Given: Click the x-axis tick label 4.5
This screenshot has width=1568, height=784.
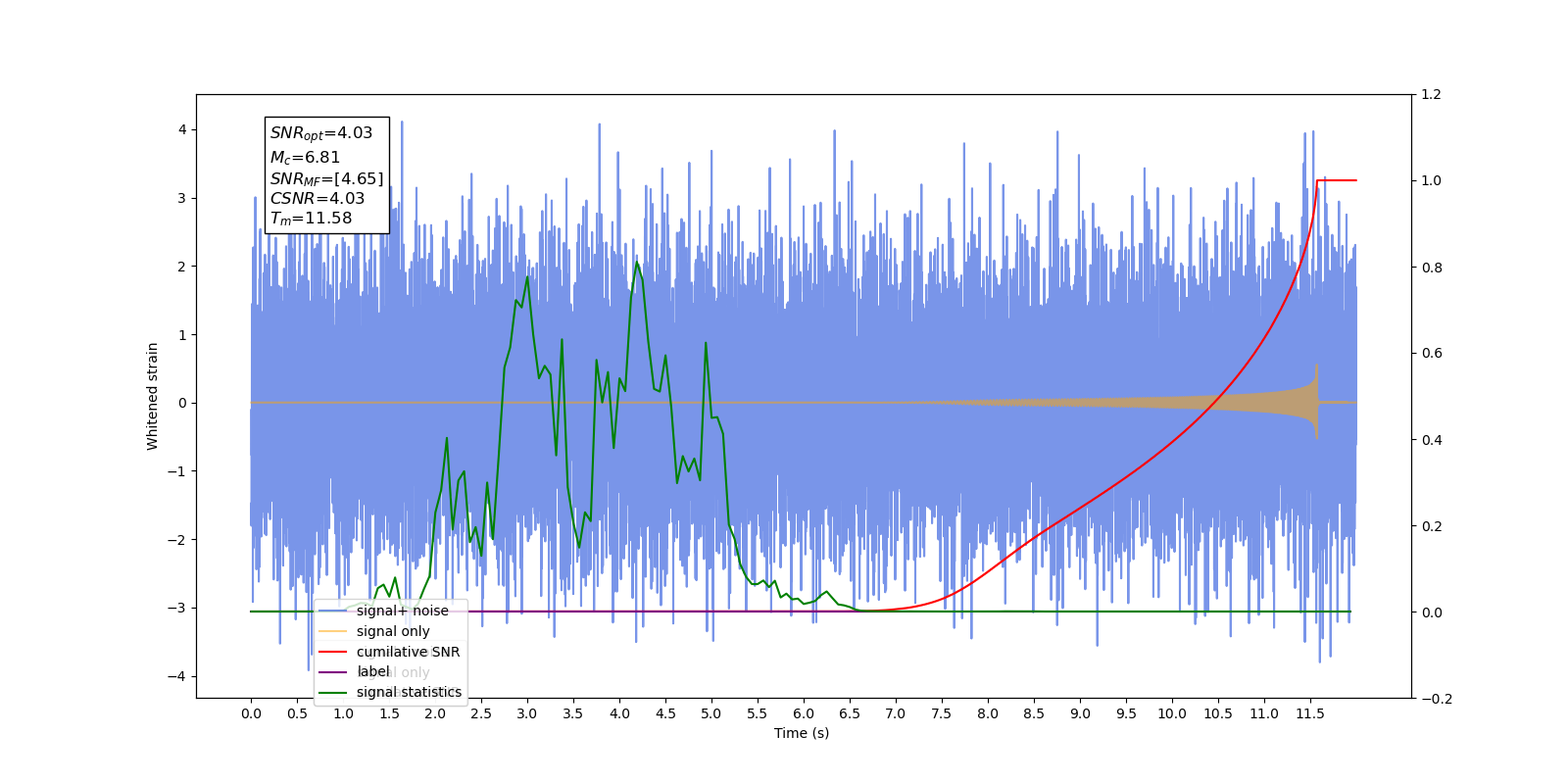Looking at the screenshot, I should pos(665,713).
